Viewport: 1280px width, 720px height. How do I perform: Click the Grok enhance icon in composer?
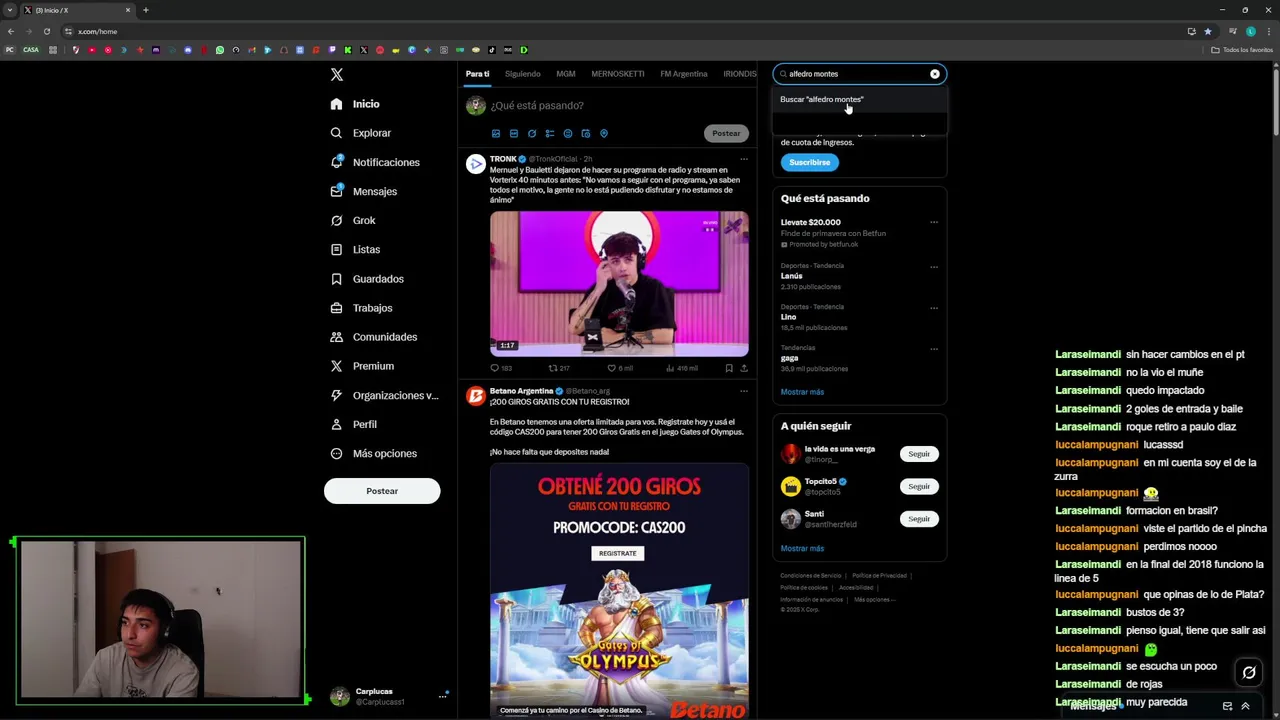[x=532, y=133]
